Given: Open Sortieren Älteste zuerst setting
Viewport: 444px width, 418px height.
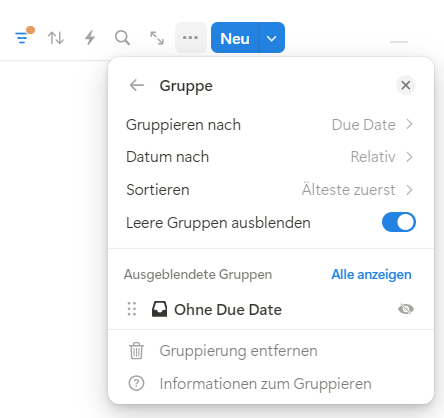Looking at the screenshot, I should point(270,190).
